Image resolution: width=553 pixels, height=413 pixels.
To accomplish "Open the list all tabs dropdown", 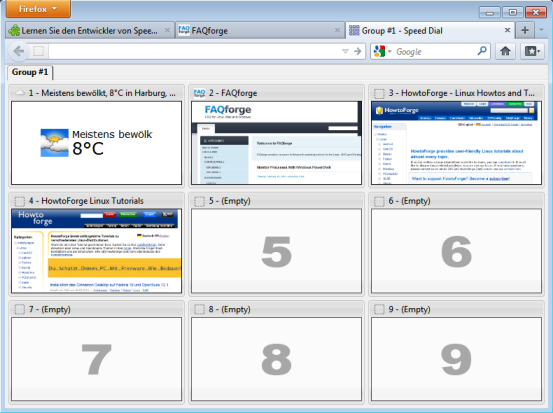I will point(541,30).
